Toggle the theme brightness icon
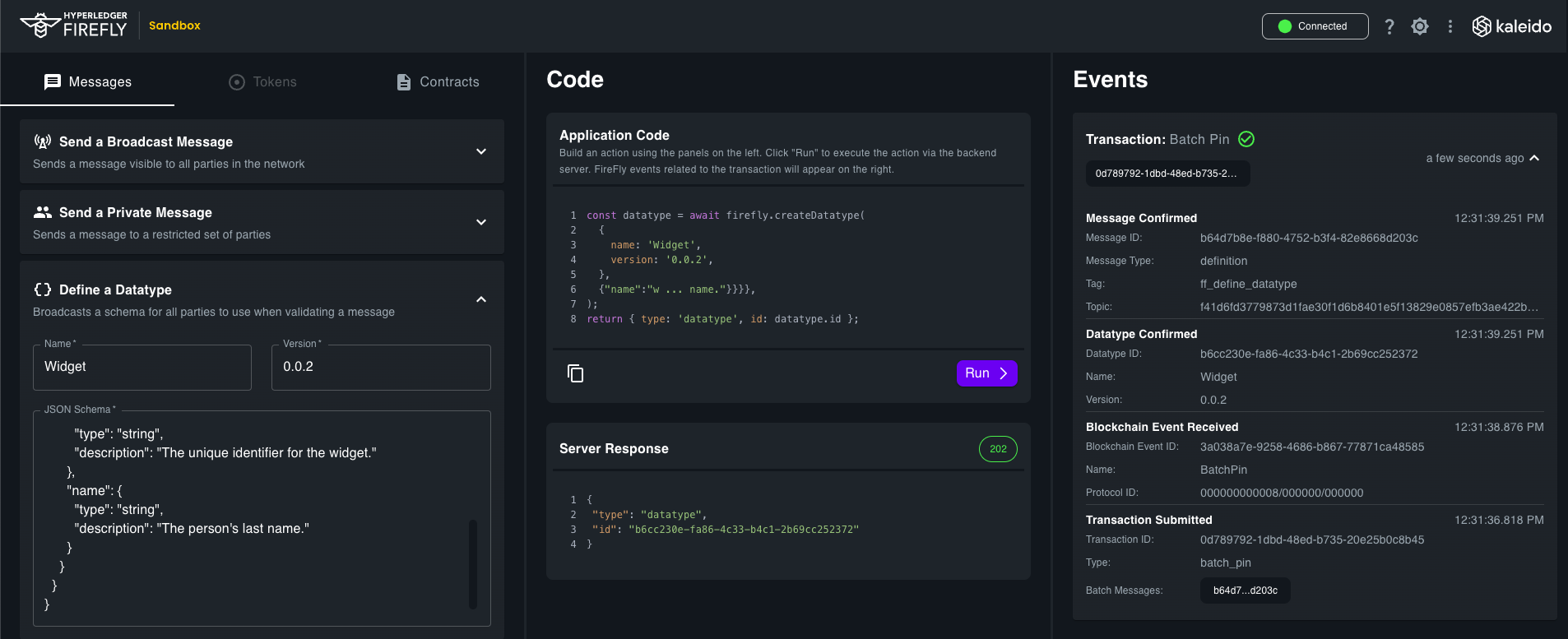This screenshot has height=639, width=1568. (x=1420, y=26)
